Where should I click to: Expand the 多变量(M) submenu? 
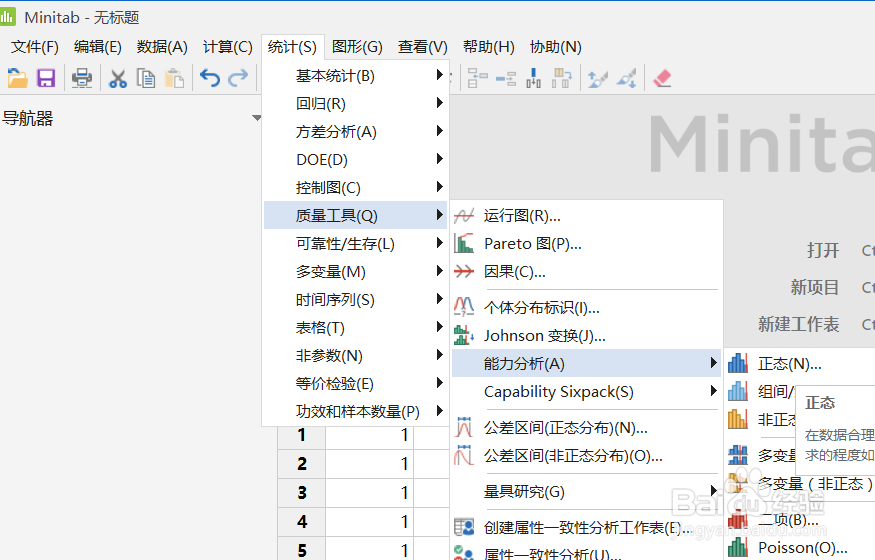[x=355, y=272]
